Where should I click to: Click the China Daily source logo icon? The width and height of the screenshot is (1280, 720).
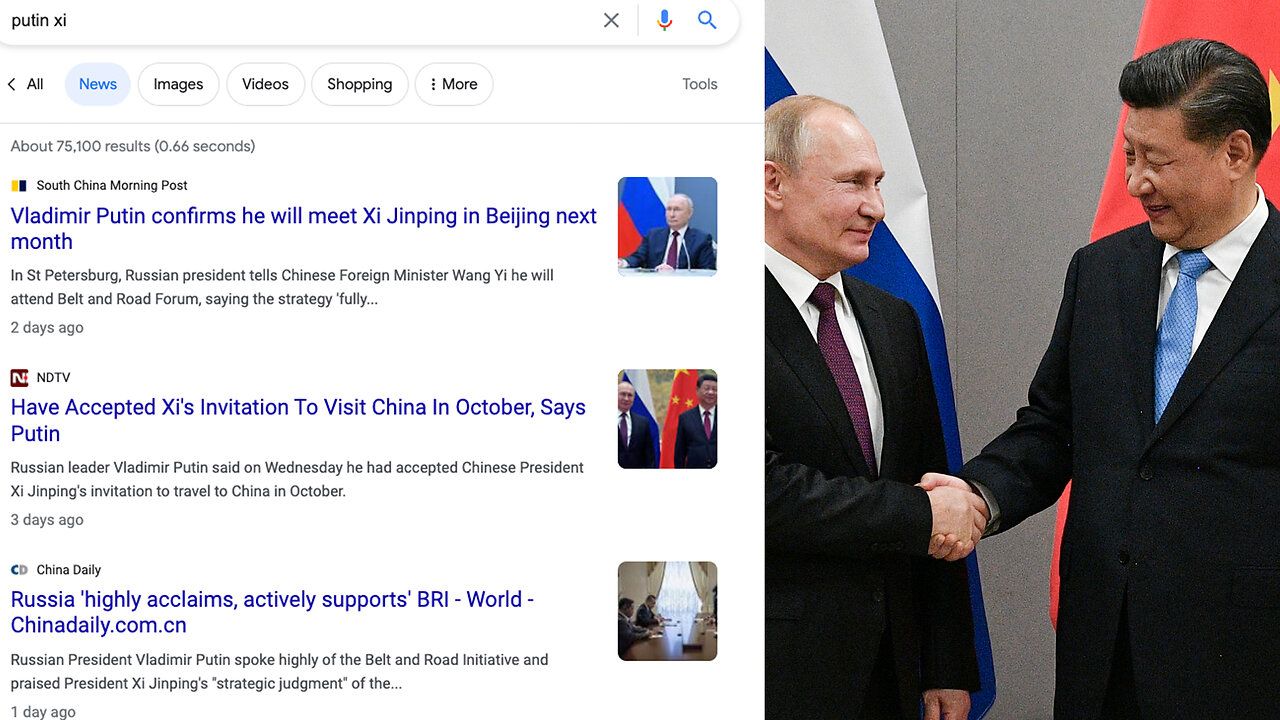pyautogui.click(x=19, y=570)
